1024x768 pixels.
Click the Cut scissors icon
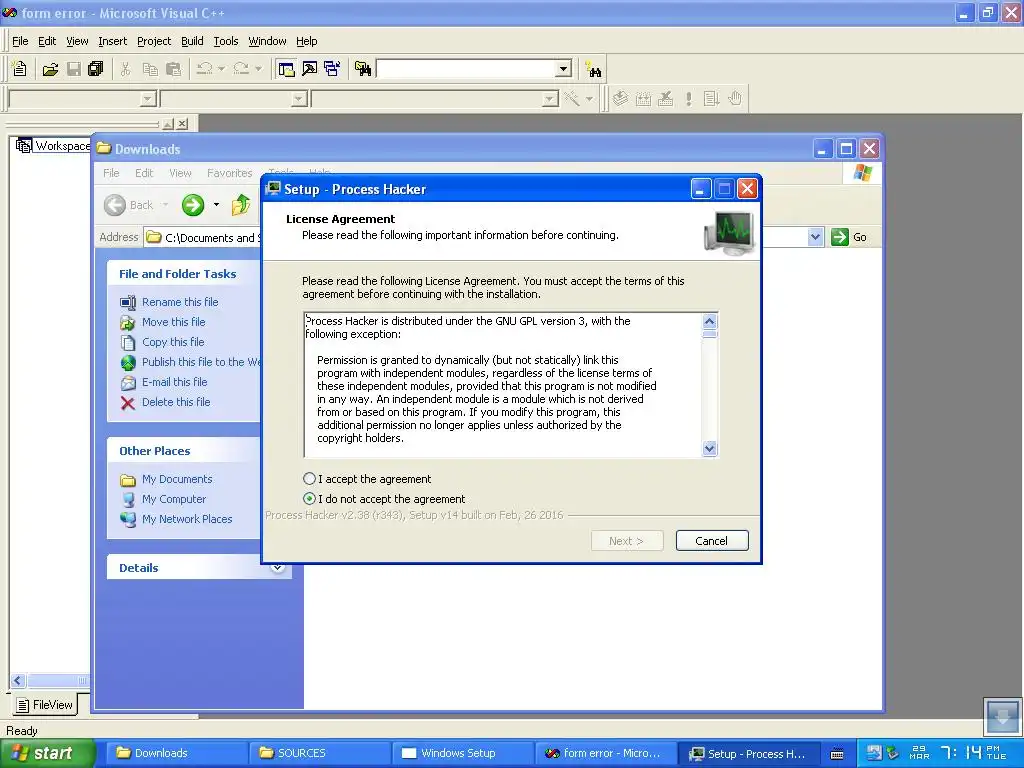(x=125, y=69)
